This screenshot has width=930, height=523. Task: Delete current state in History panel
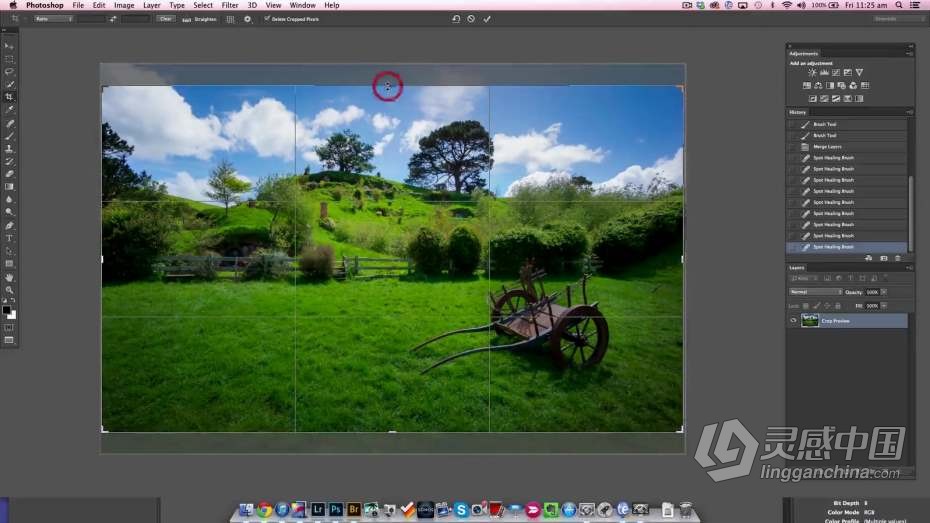898,258
